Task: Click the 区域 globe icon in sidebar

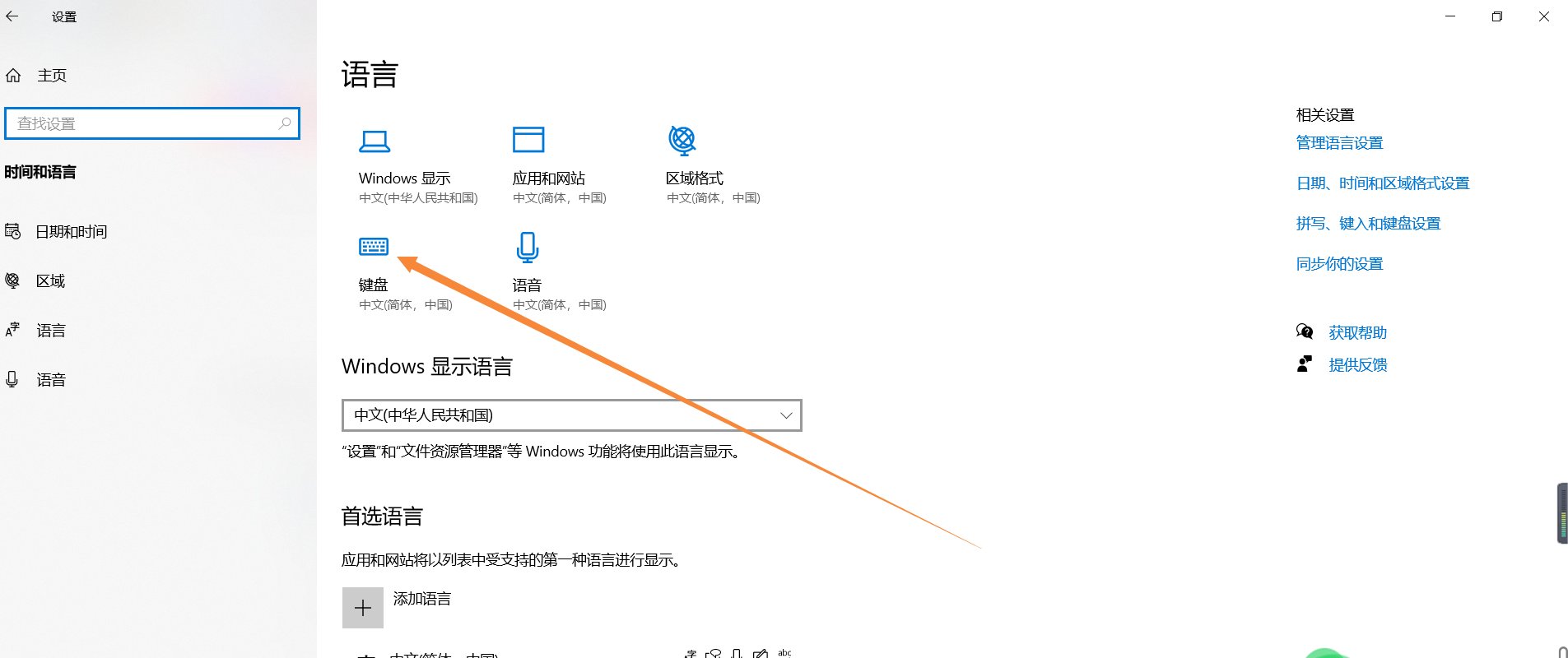Action: pyautogui.click(x=12, y=280)
